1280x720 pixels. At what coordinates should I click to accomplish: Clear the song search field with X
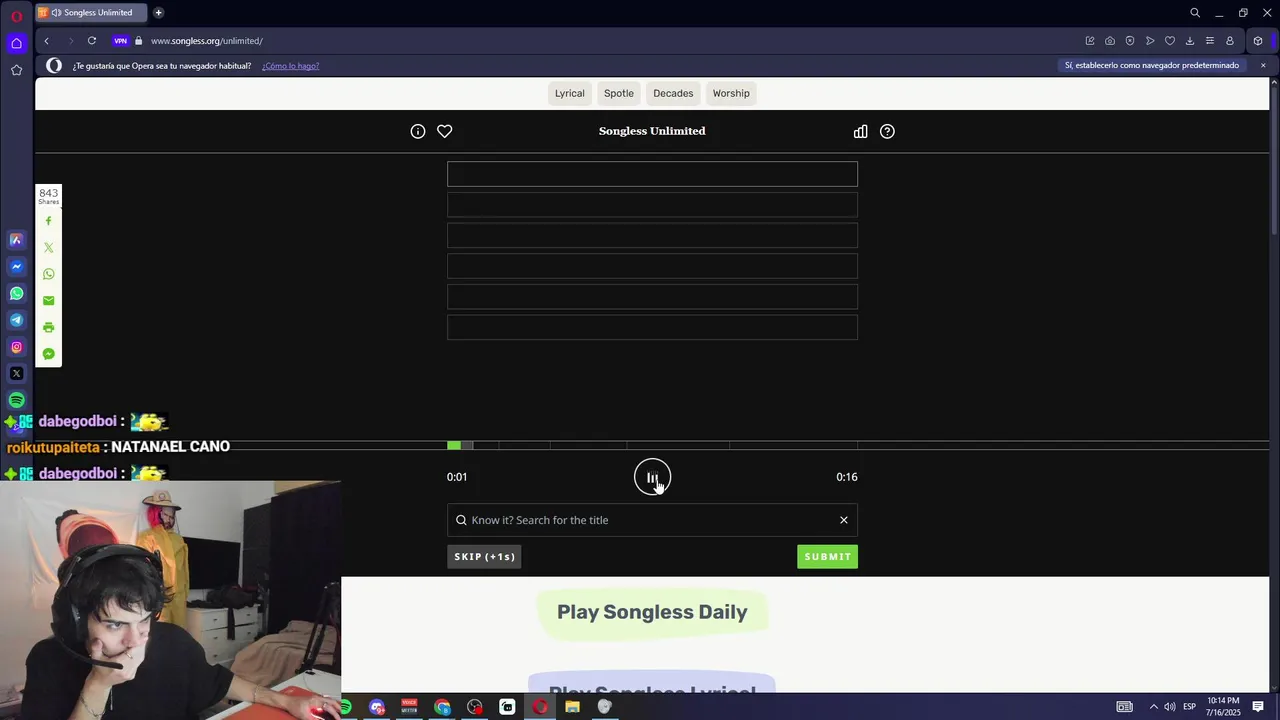(844, 520)
